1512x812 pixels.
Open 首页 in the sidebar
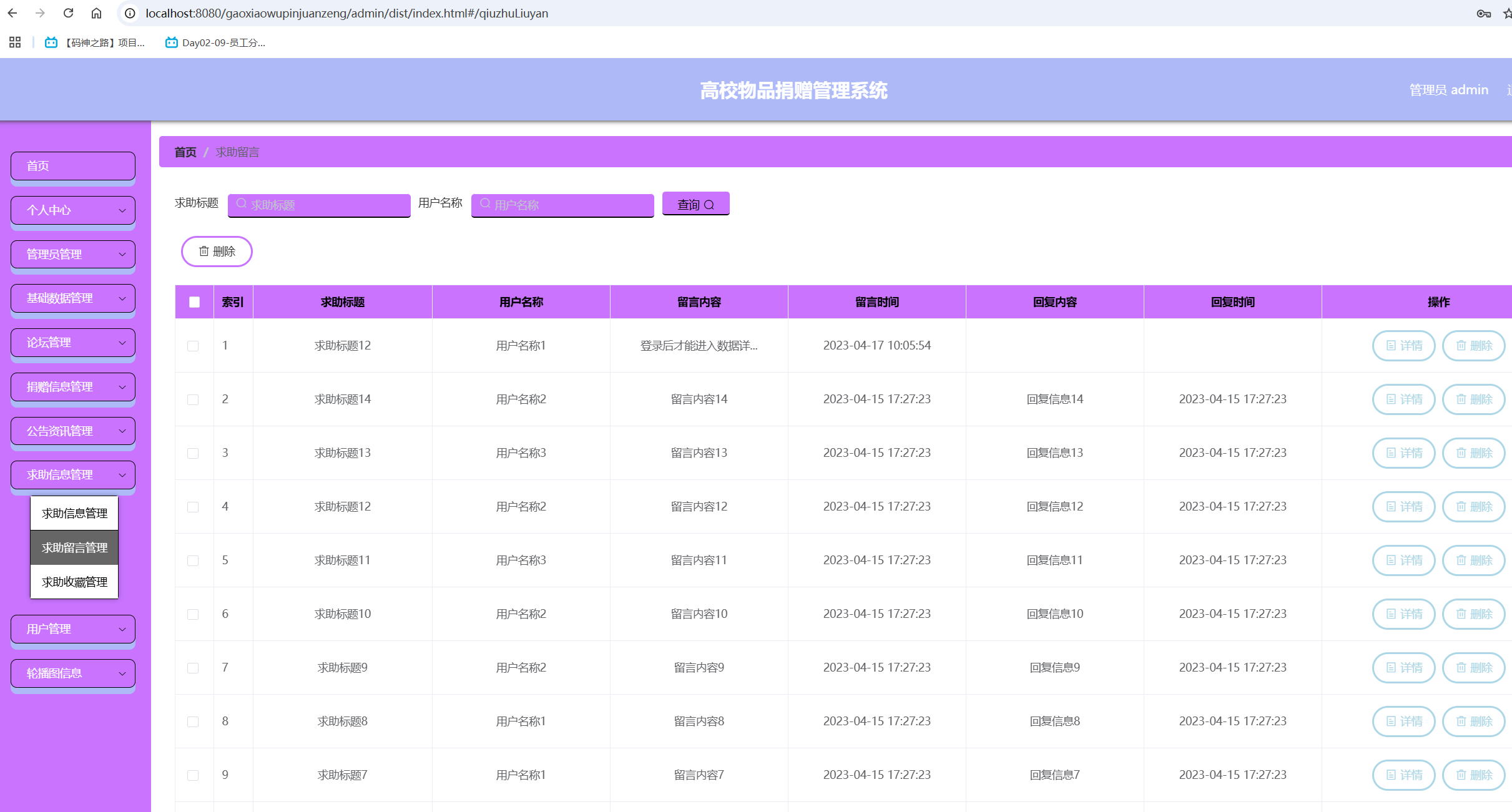73,166
